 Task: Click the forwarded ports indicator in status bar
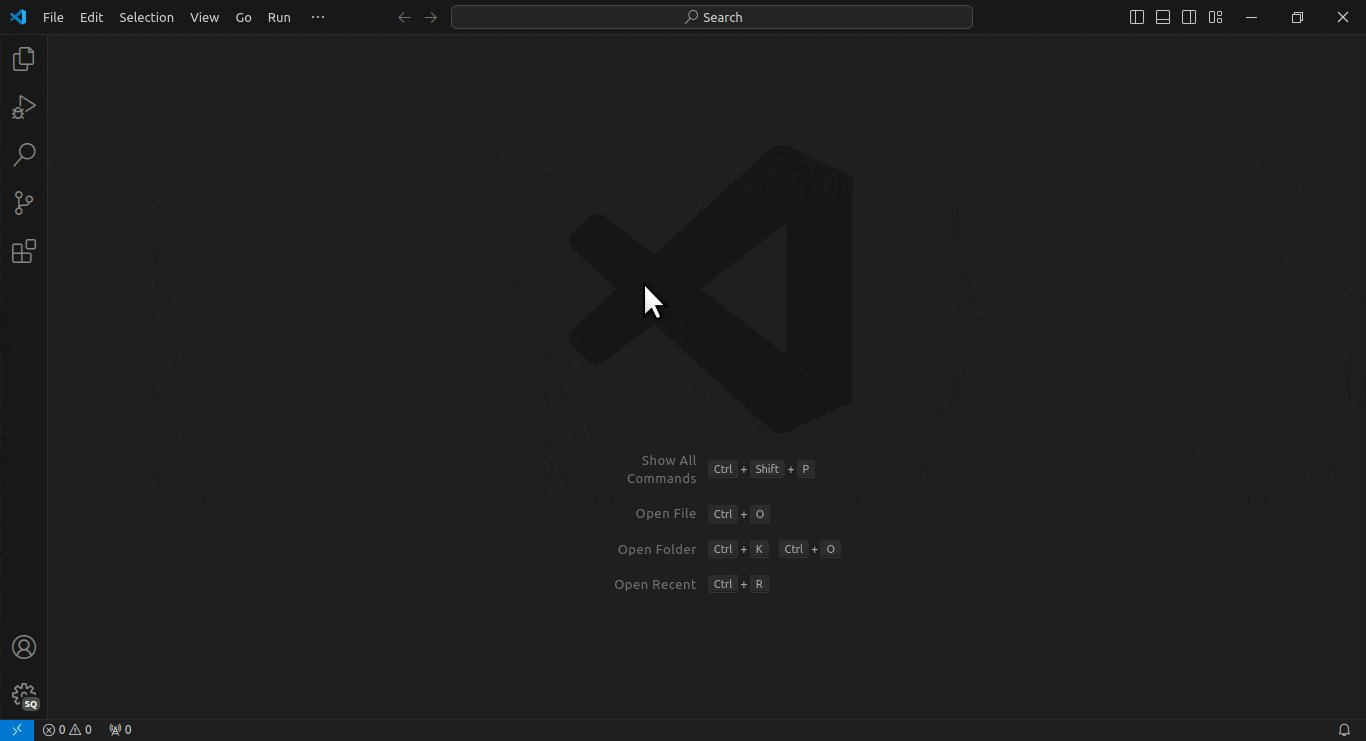[x=120, y=730]
